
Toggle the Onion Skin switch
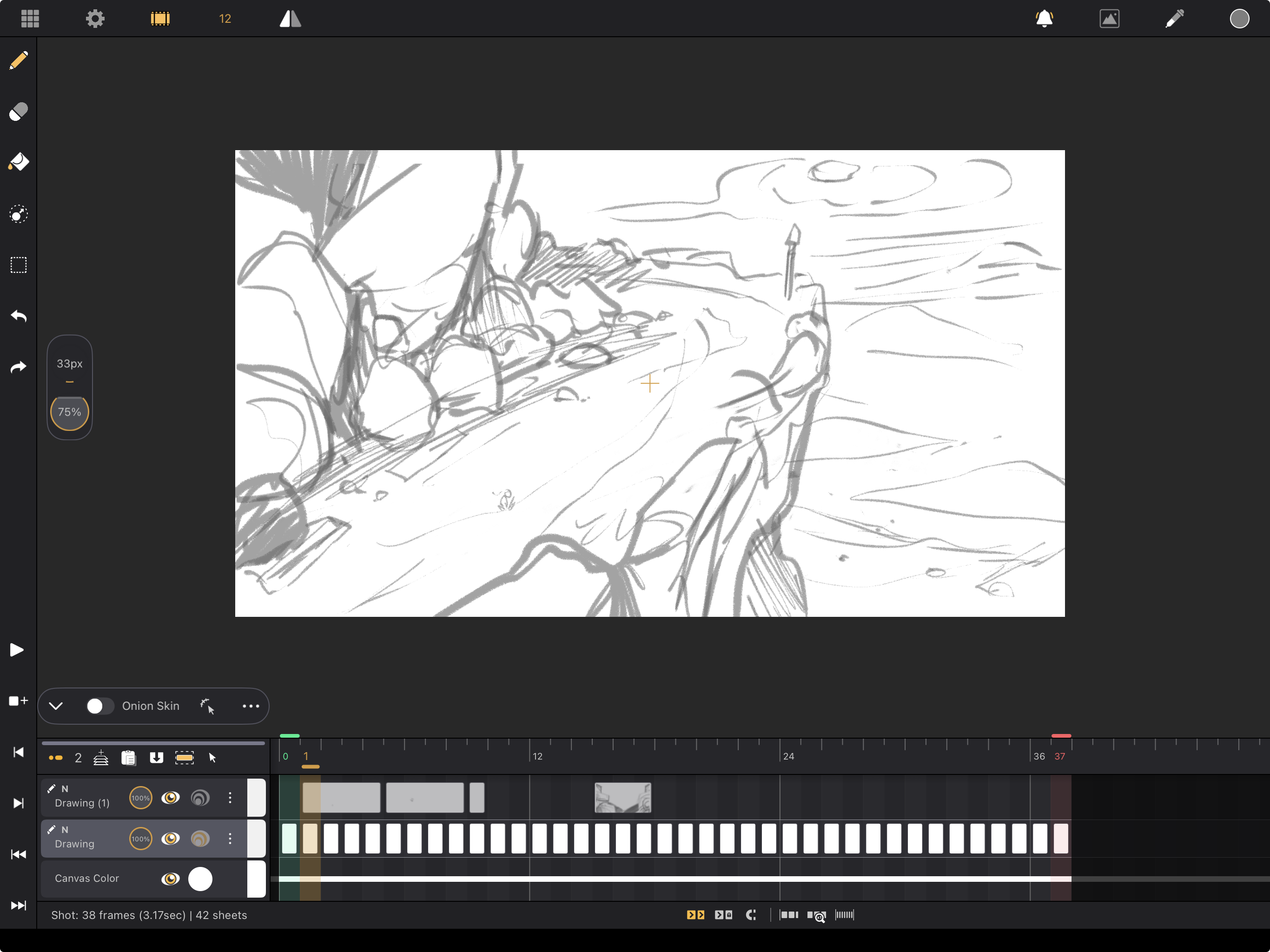coord(99,706)
